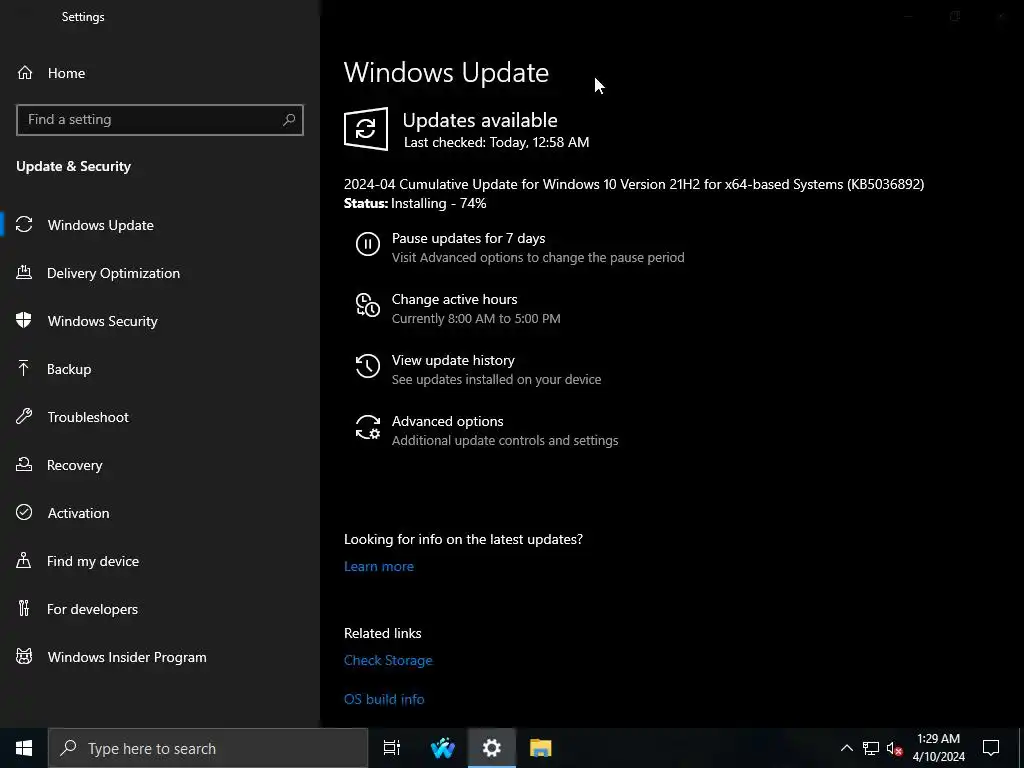1024x768 pixels.
Task: Click the Change active hours label
Action: 455,299
